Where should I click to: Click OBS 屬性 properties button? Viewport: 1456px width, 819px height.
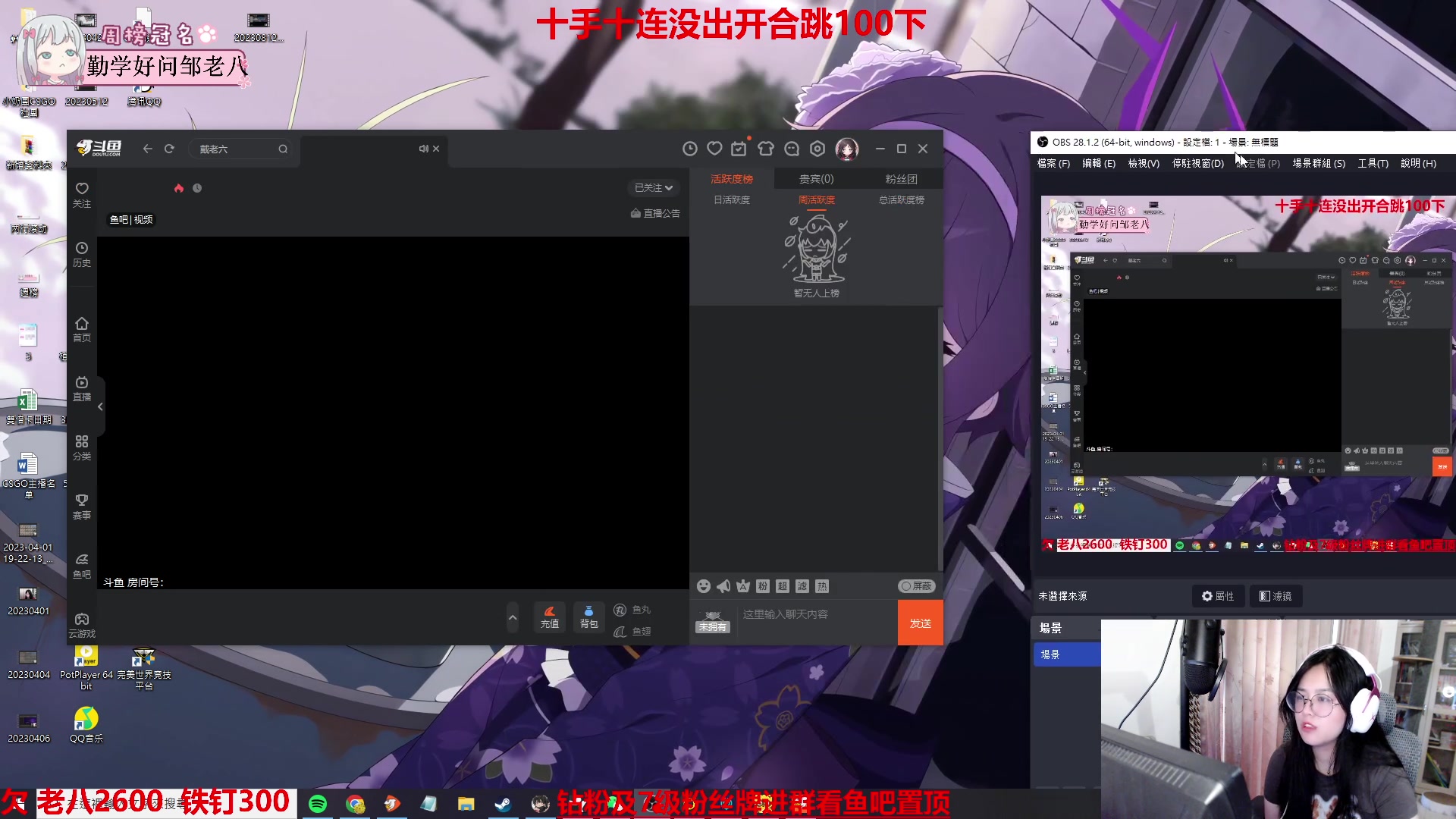tap(1218, 596)
